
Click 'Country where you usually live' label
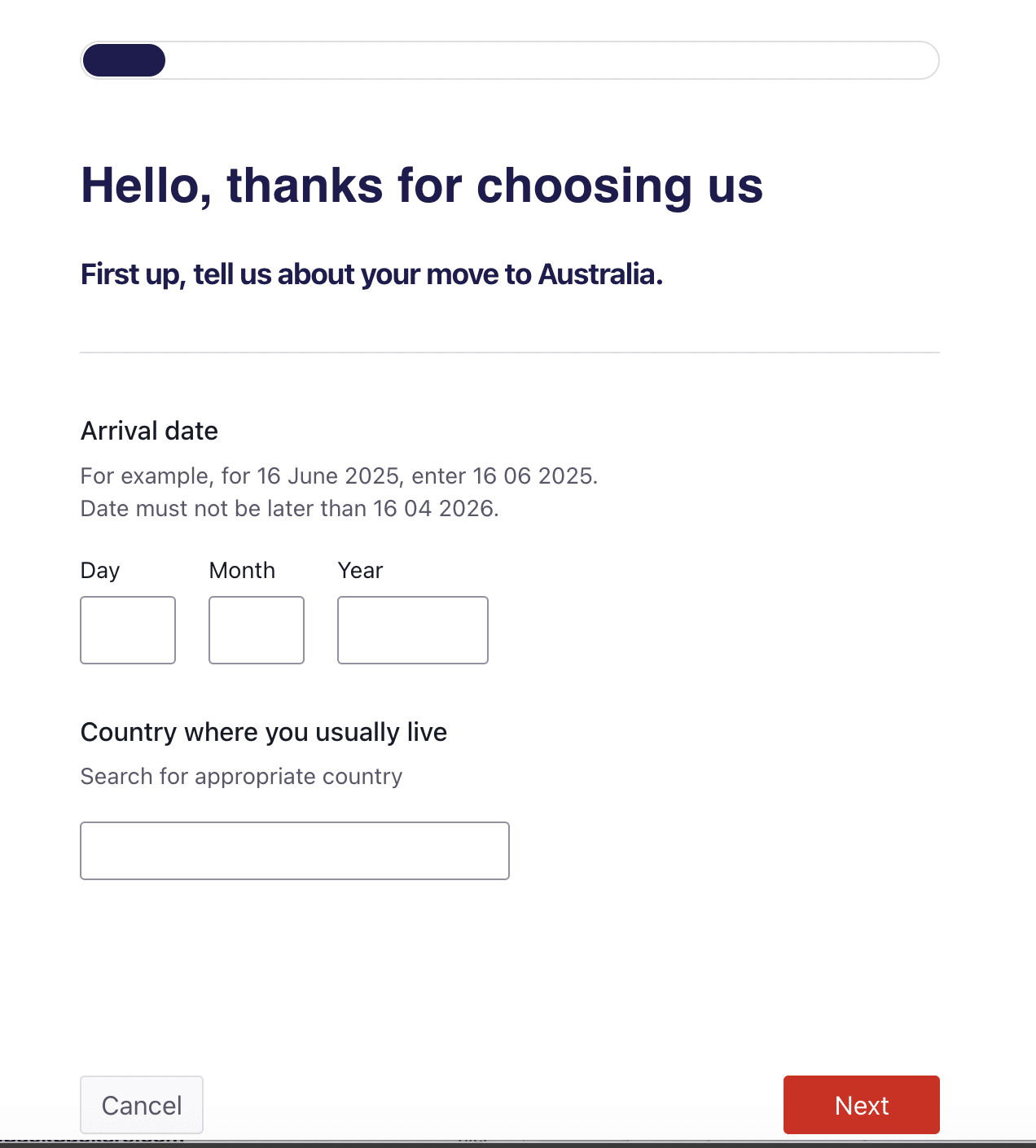tap(264, 732)
